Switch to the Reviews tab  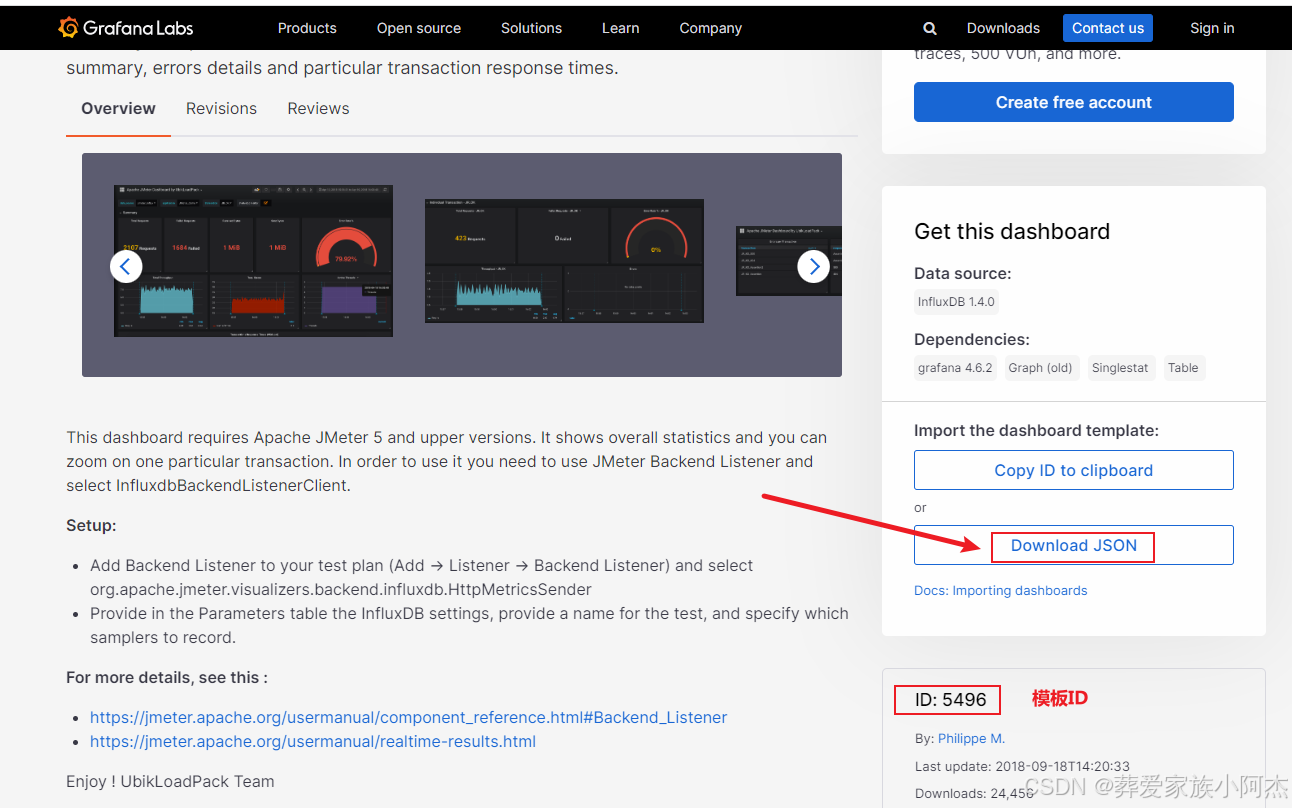(x=318, y=108)
